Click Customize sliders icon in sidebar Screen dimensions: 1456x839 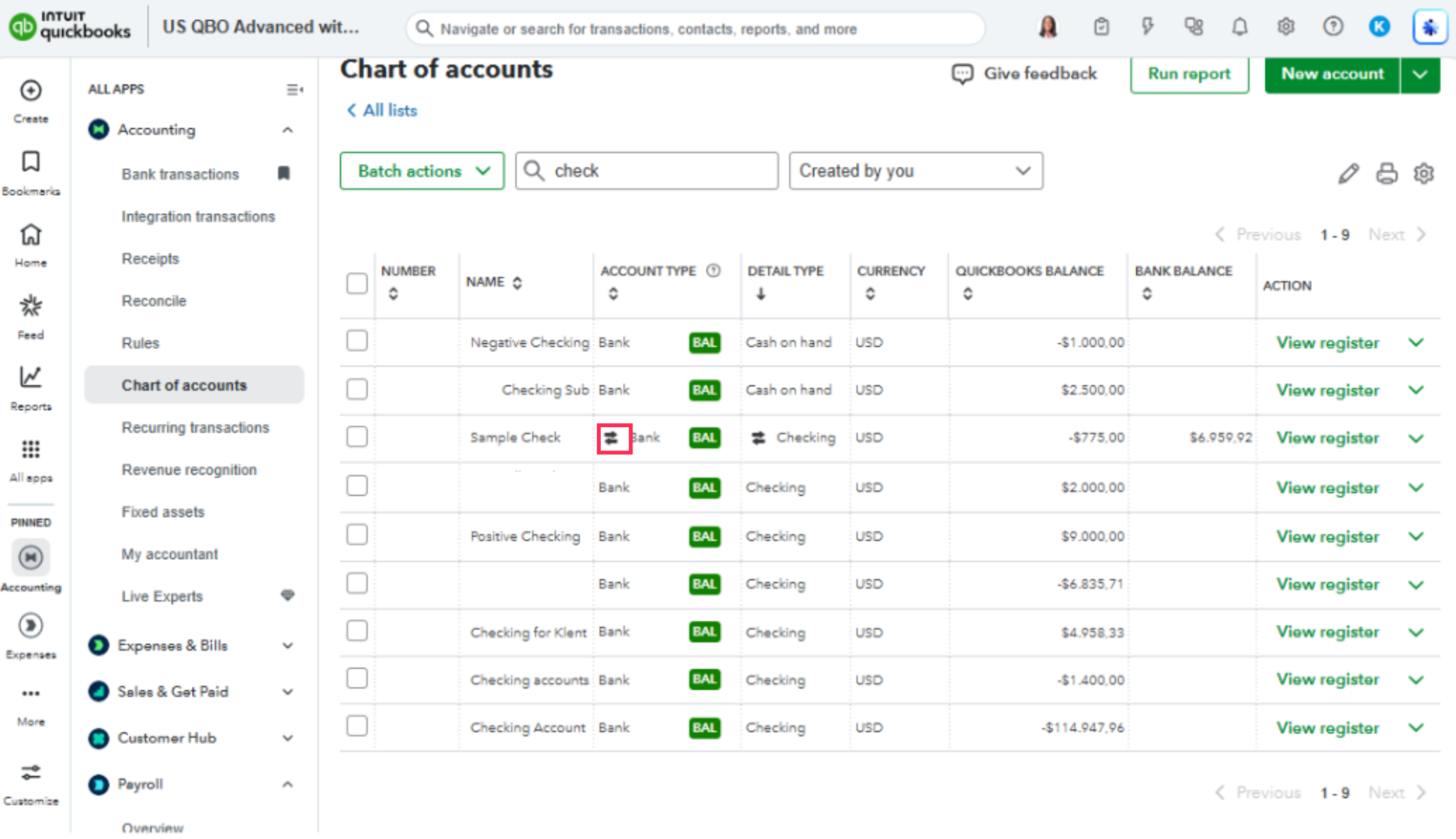[30, 773]
